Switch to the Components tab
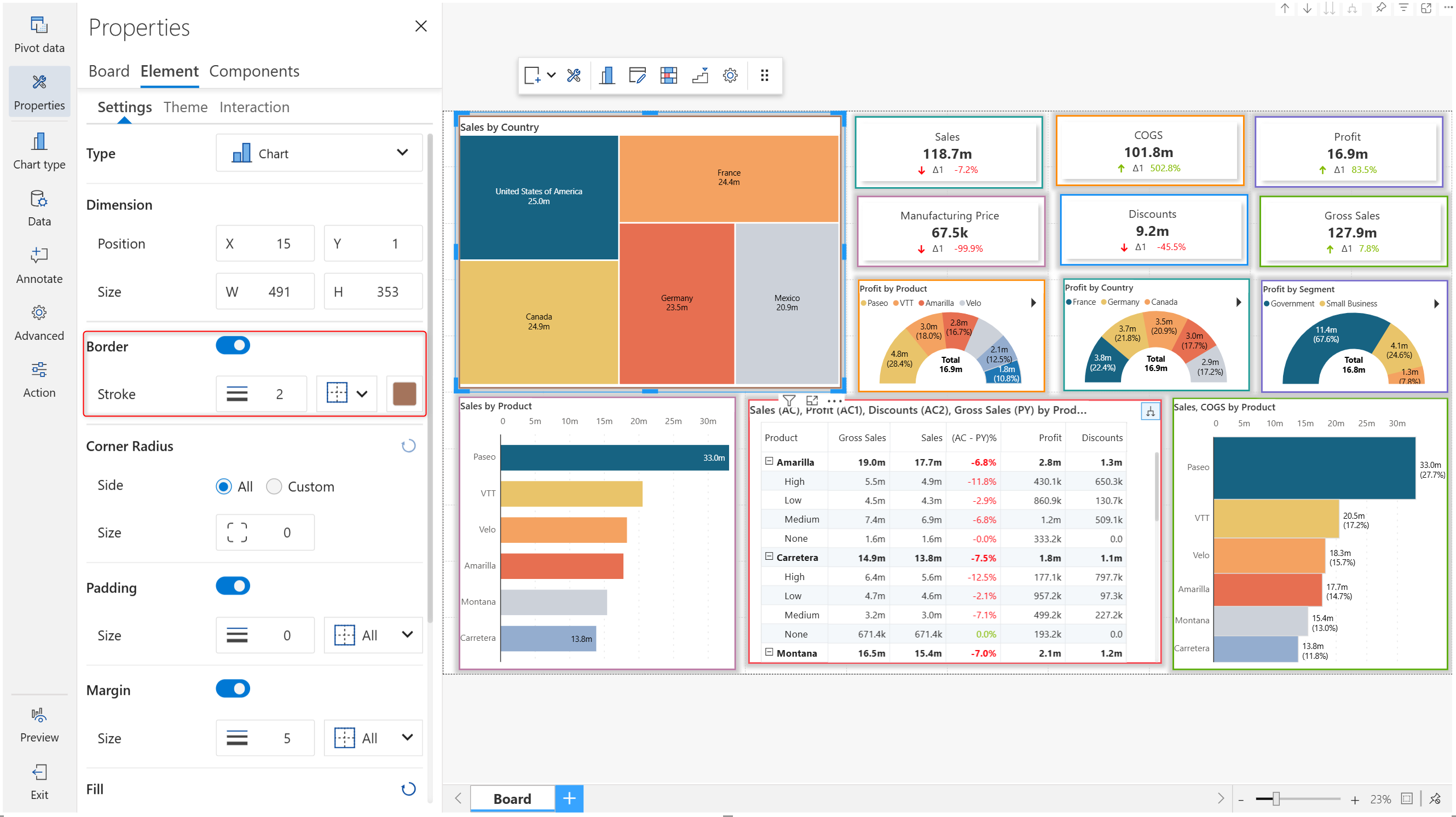This screenshot has height=817, width=1456. pos(254,71)
